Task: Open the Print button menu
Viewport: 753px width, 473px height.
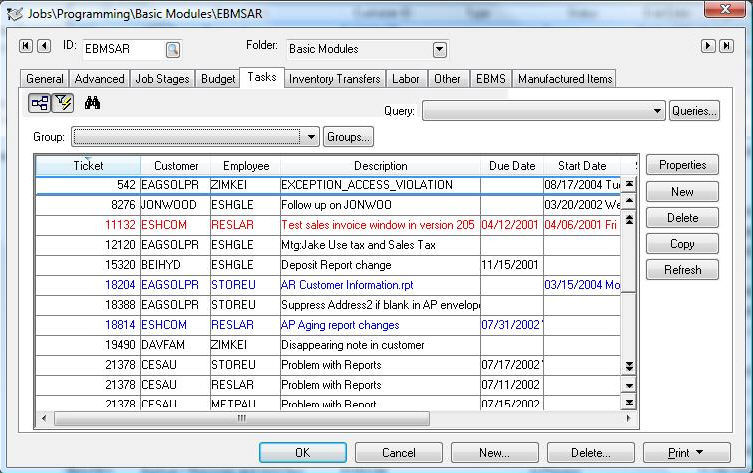Action: click(x=686, y=453)
